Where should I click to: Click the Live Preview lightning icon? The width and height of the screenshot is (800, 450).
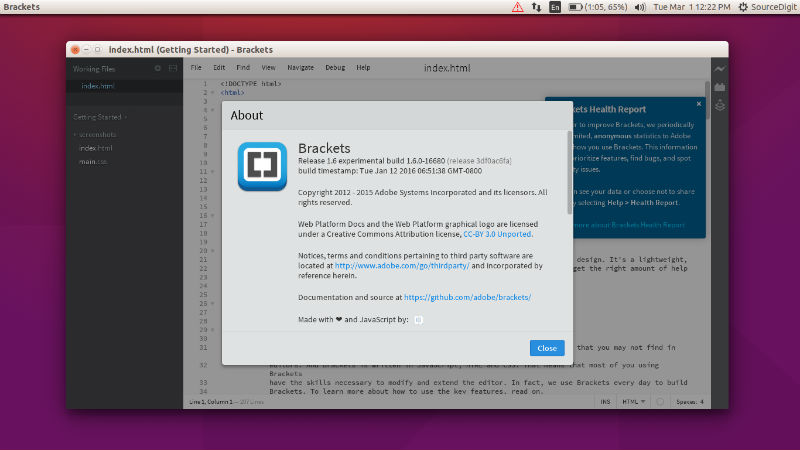coord(719,69)
